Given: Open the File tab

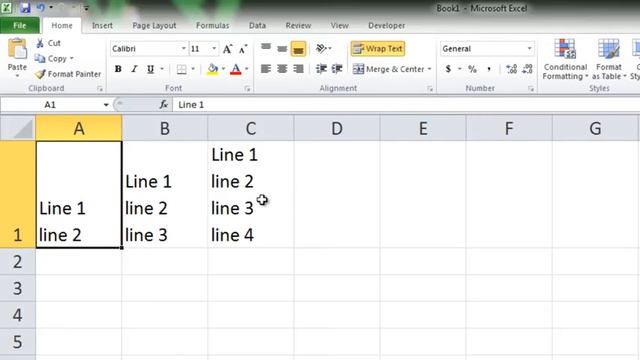Looking at the screenshot, I should (20, 25).
